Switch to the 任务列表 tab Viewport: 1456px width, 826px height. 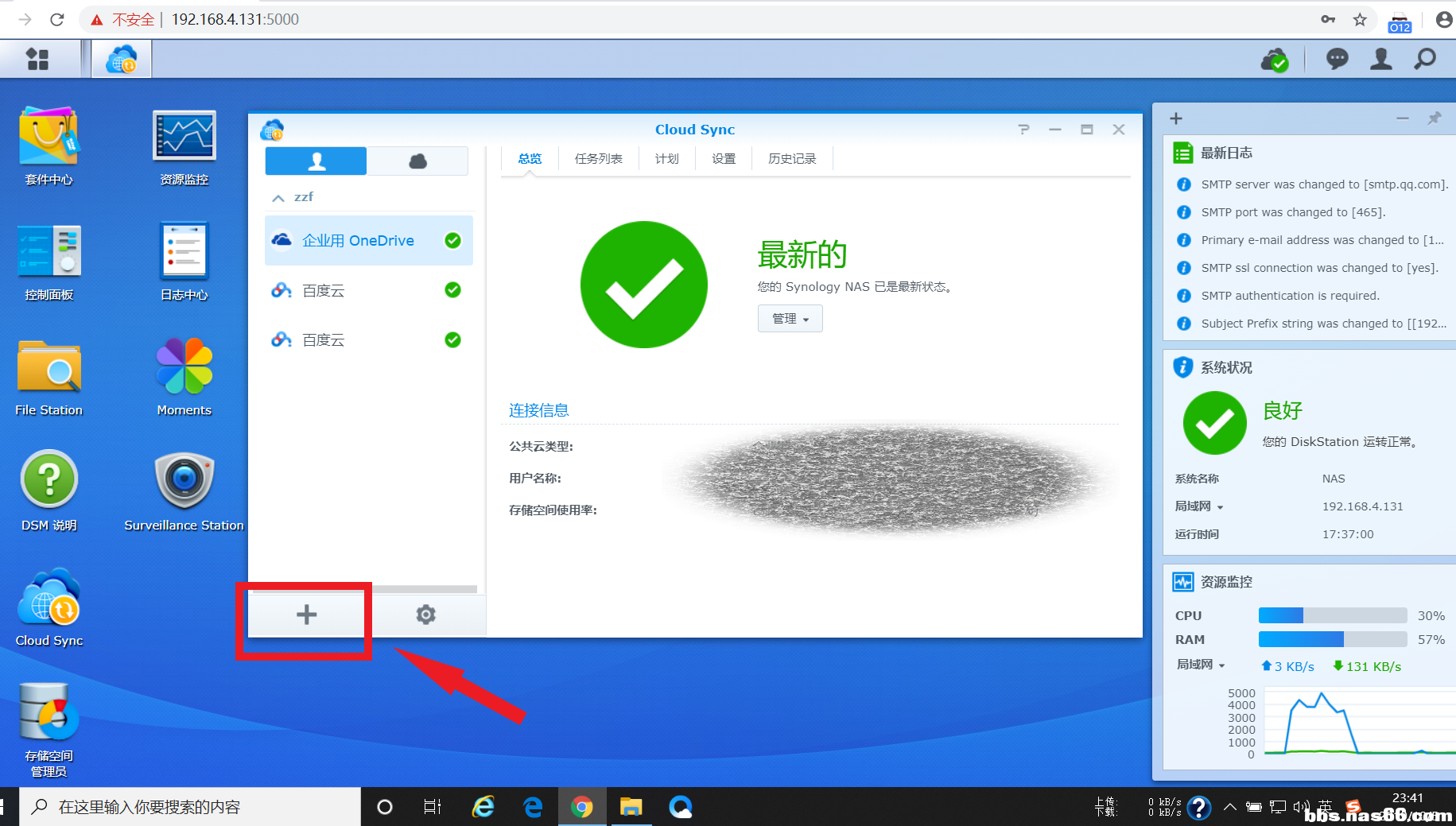pyautogui.click(x=598, y=159)
